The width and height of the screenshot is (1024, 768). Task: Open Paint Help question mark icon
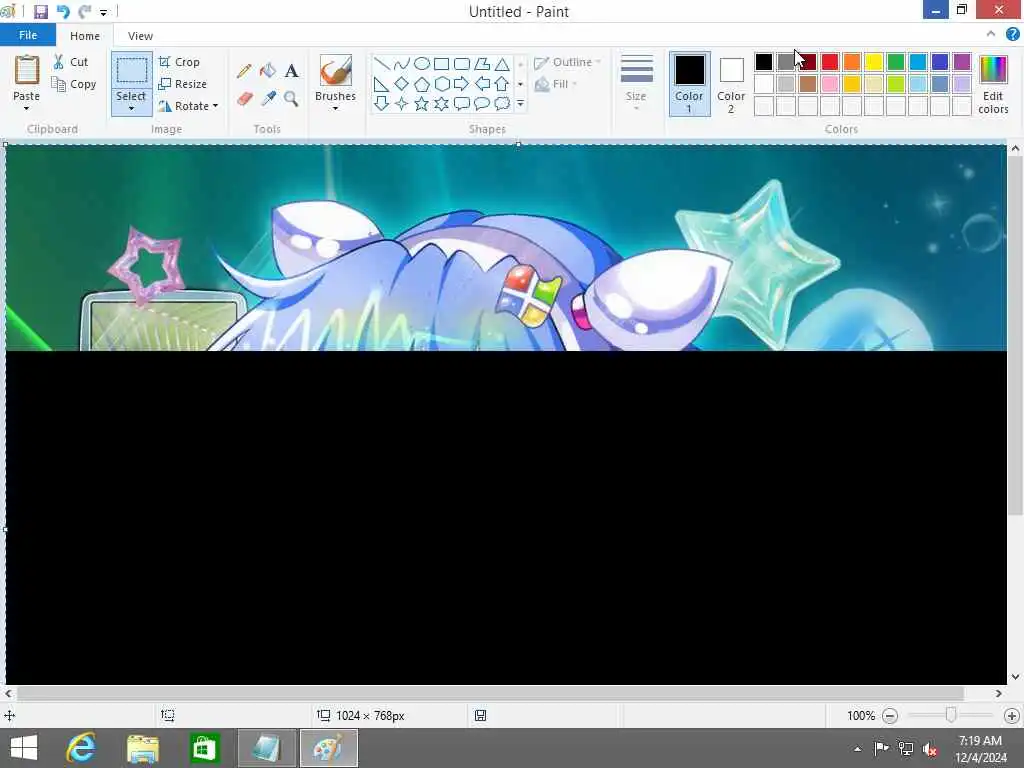click(x=1012, y=35)
